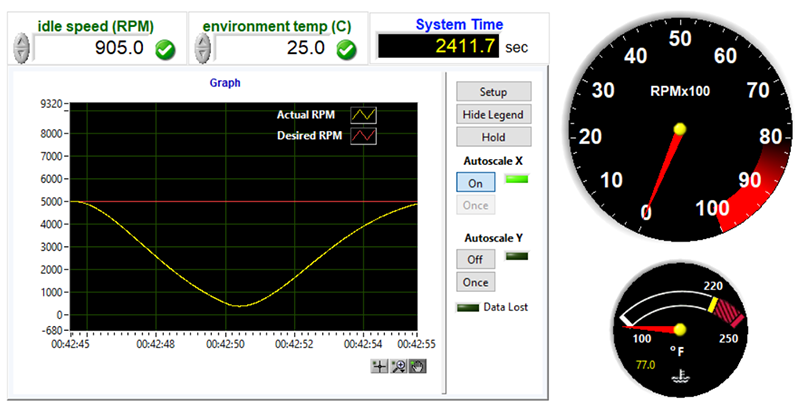Toggle Autoscale X On button

(475, 183)
